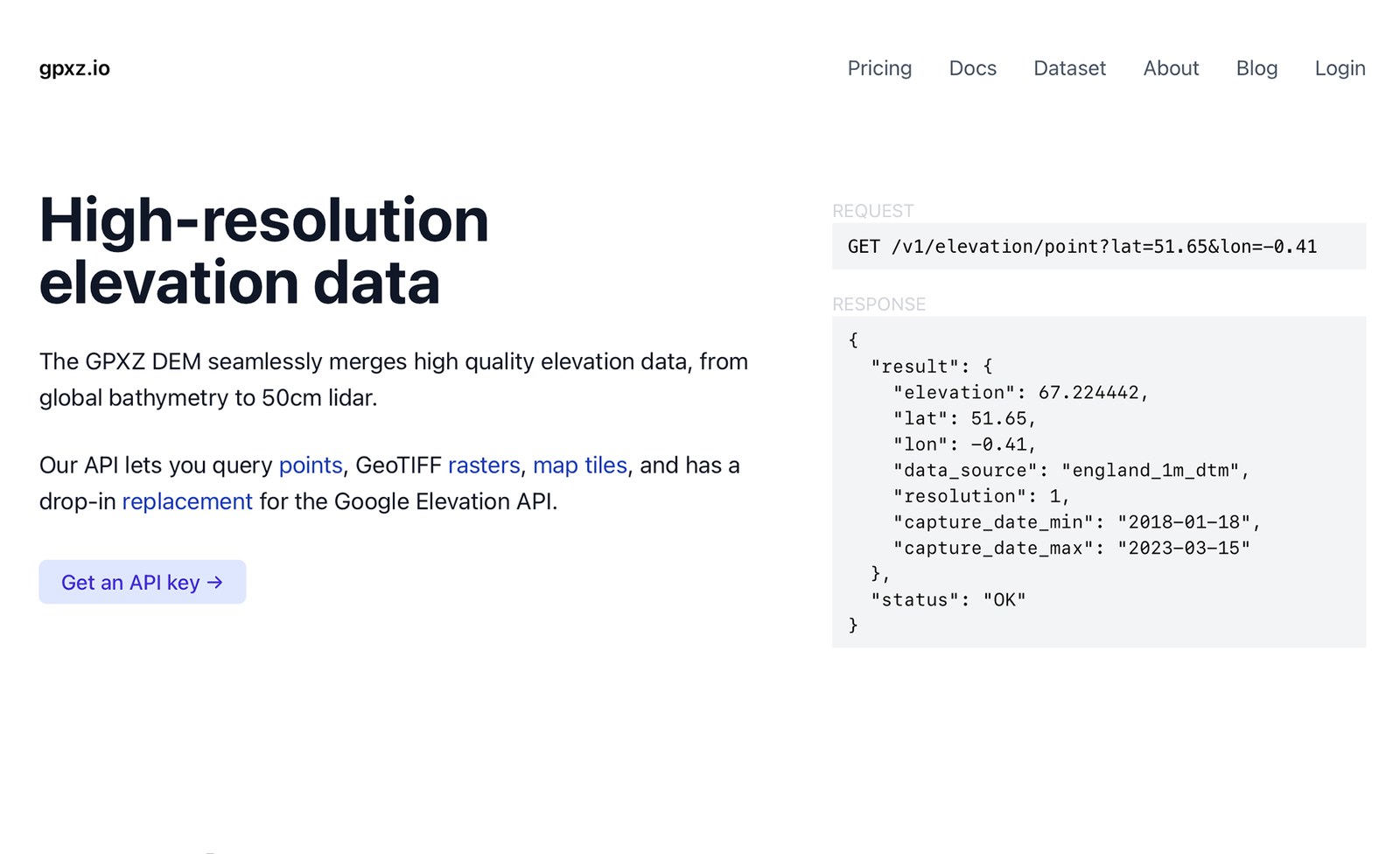The width and height of the screenshot is (1400, 854).
Task: Follow the 'map tiles' link
Action: 580,465
